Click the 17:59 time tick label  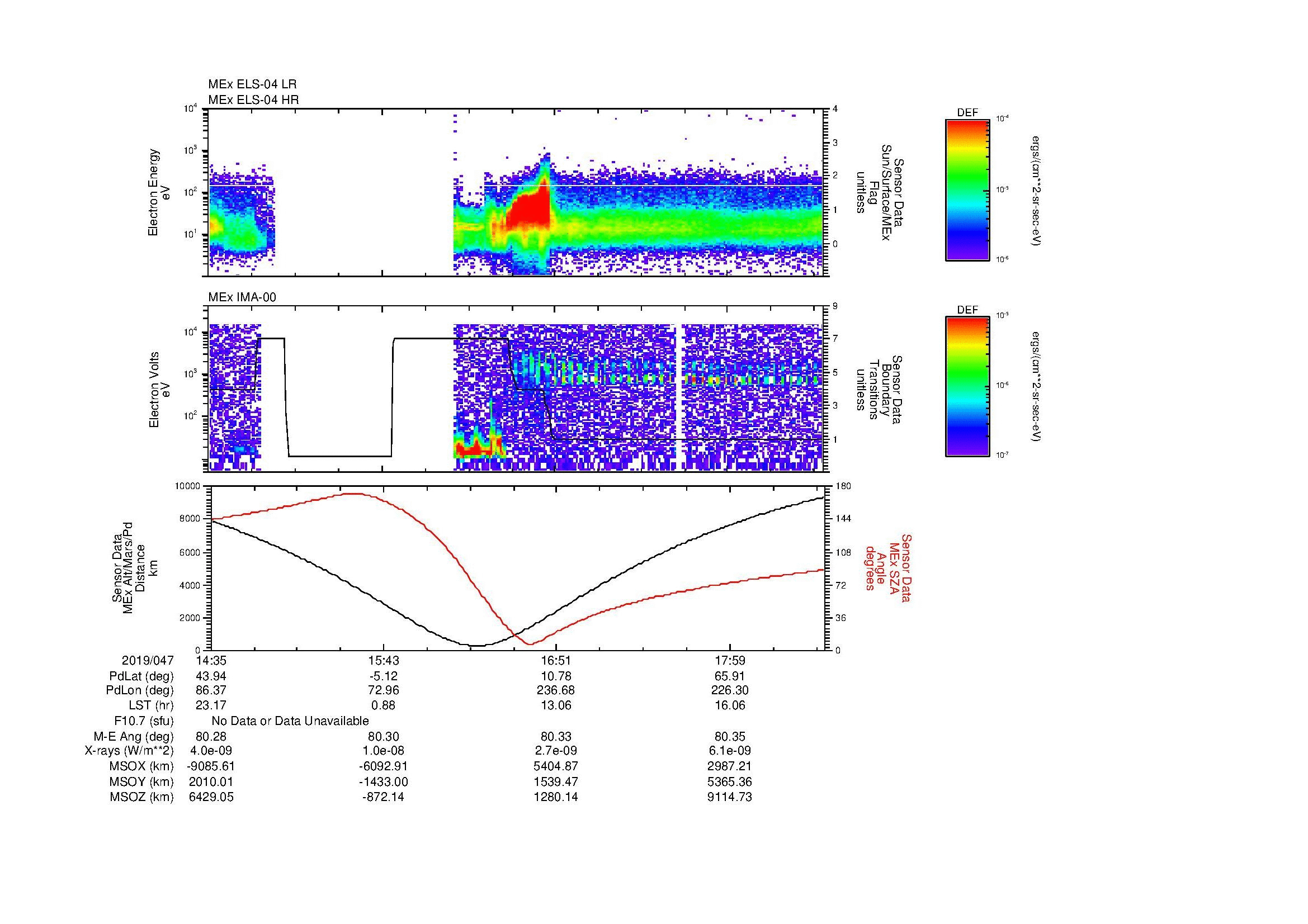(x=730, y=661)
